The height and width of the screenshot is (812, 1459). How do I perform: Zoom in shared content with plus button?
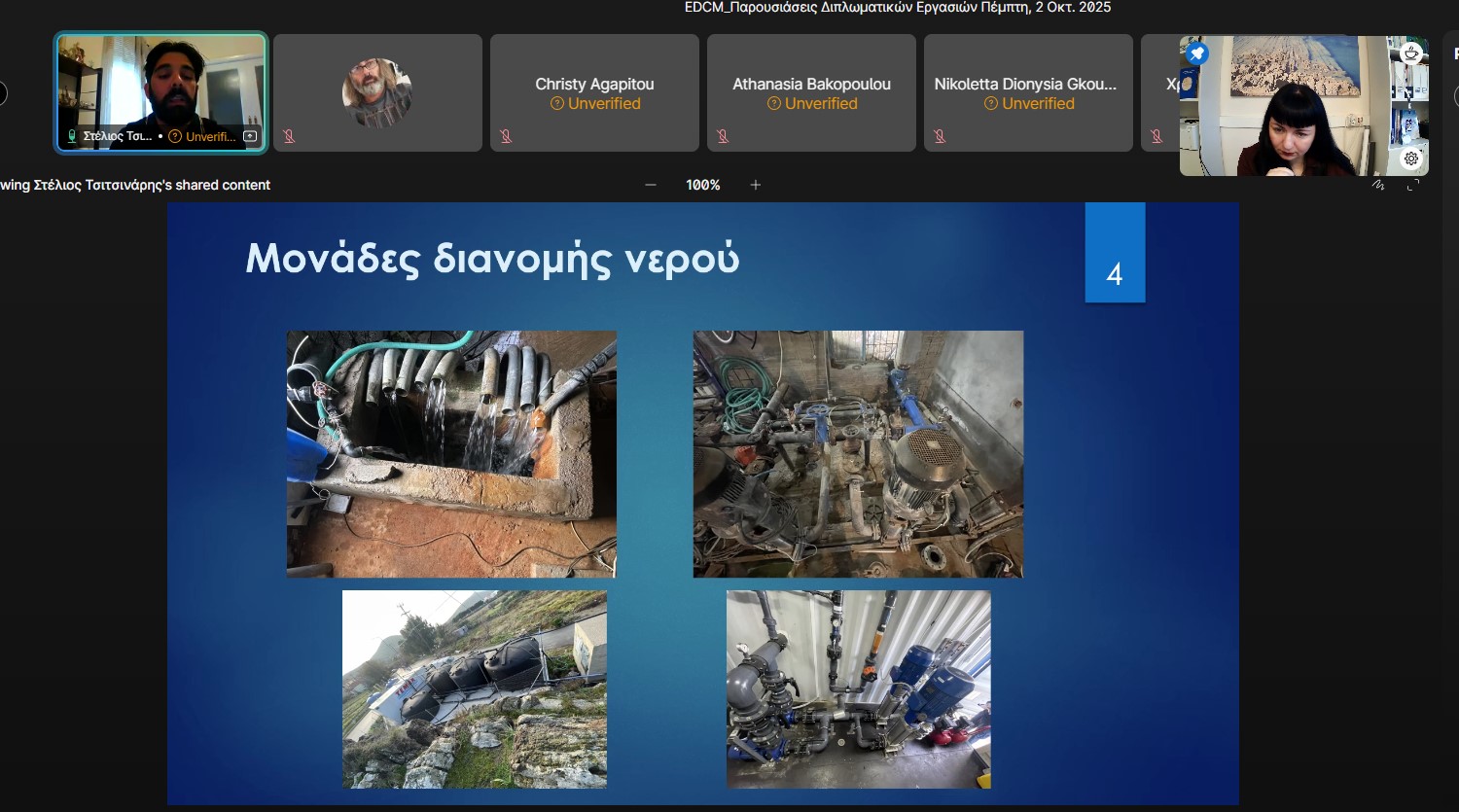pos(756,185)
